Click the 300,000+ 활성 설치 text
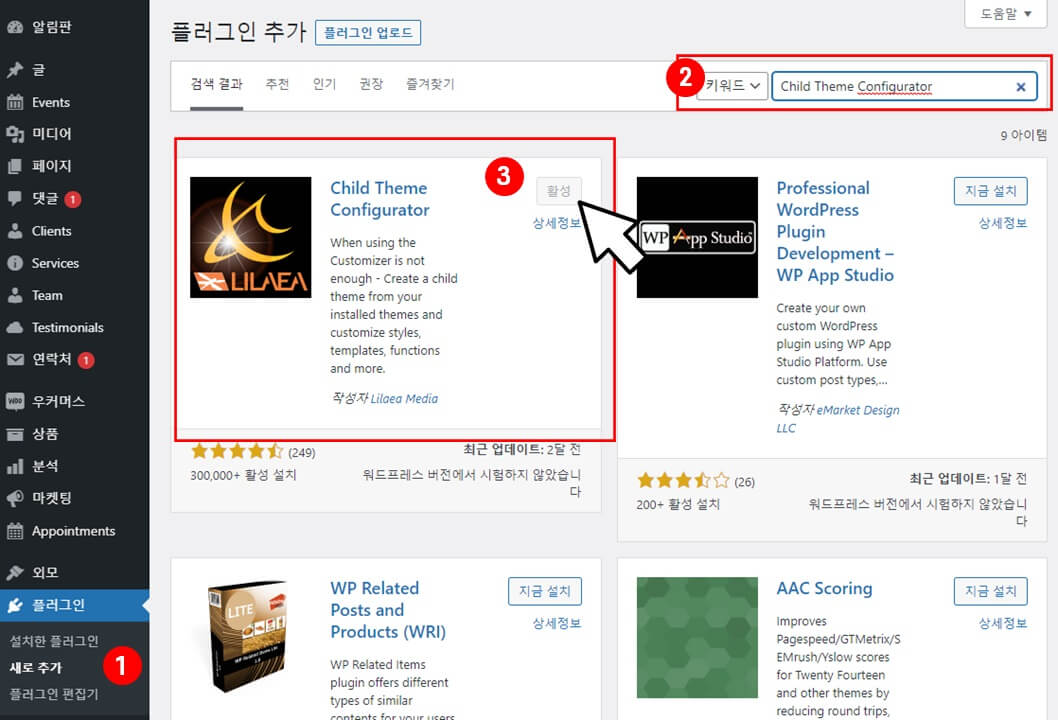Image resolution: width=1058 pixels, height=720 pixels. [x=244, y=476]
